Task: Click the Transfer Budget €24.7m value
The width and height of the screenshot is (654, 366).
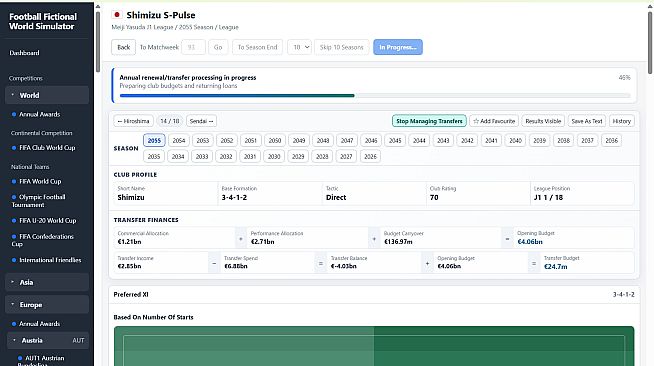Action: (556, 266)
